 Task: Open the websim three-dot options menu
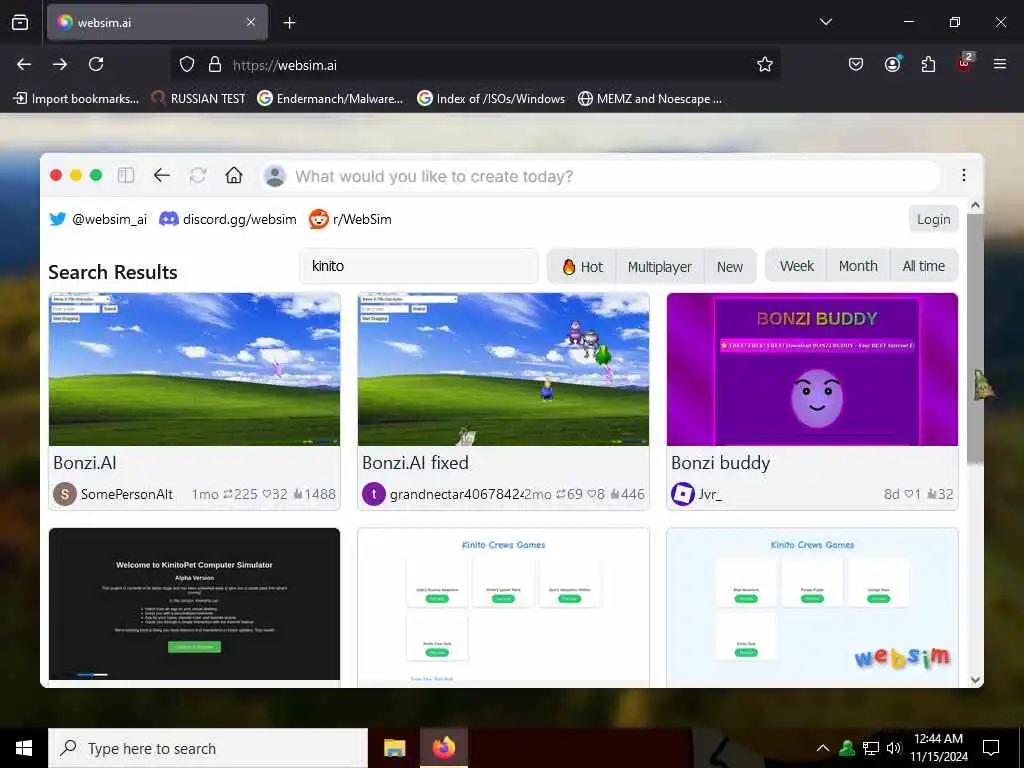tap(963, 175)
